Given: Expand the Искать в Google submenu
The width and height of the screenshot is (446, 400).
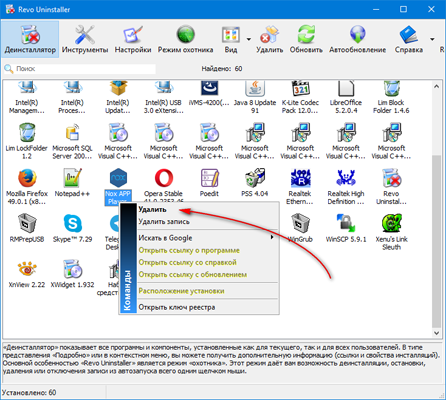Looking at the screenshot, I should click(208, 238).
